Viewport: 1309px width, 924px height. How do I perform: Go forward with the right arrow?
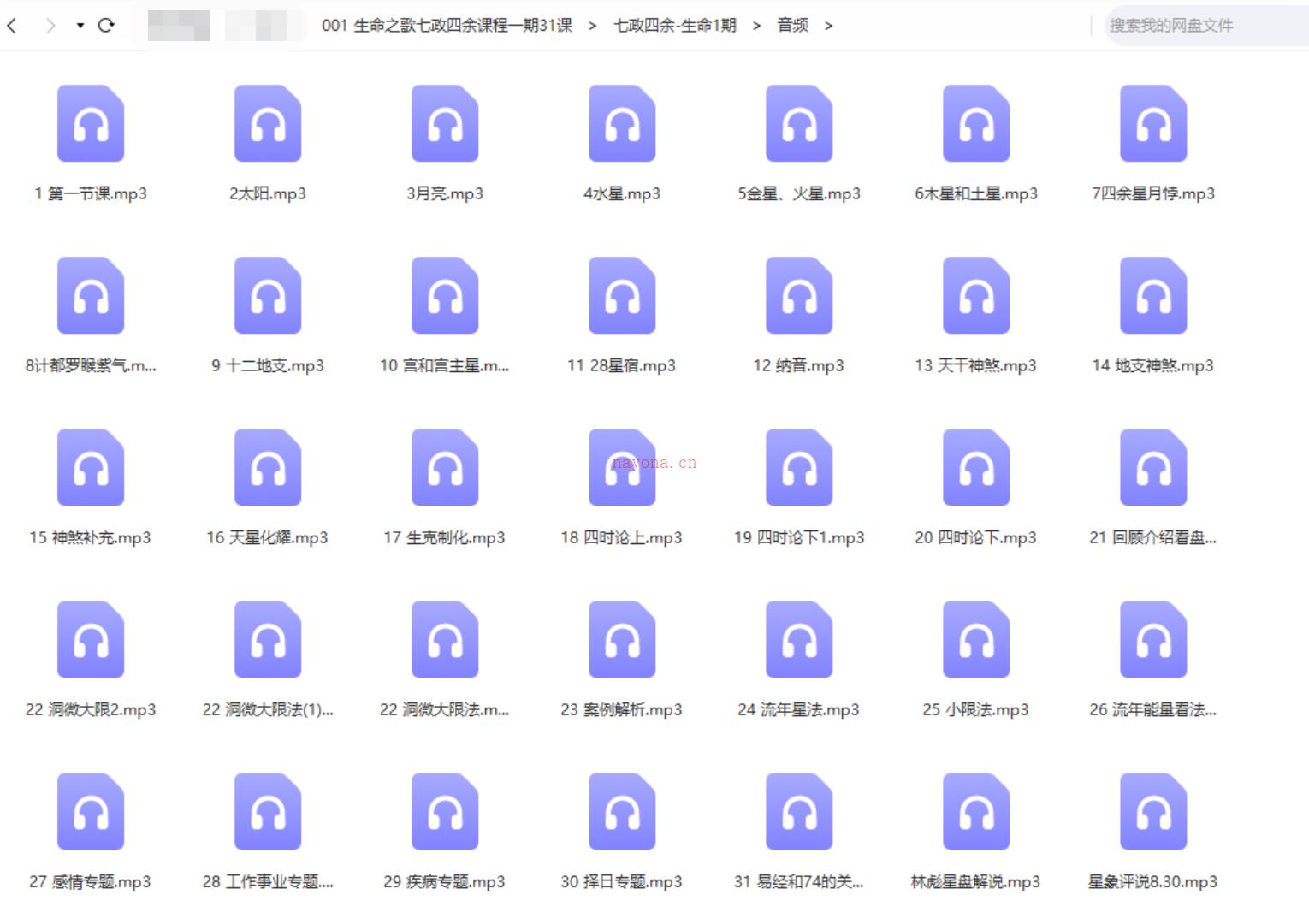[x=50, y=26]
